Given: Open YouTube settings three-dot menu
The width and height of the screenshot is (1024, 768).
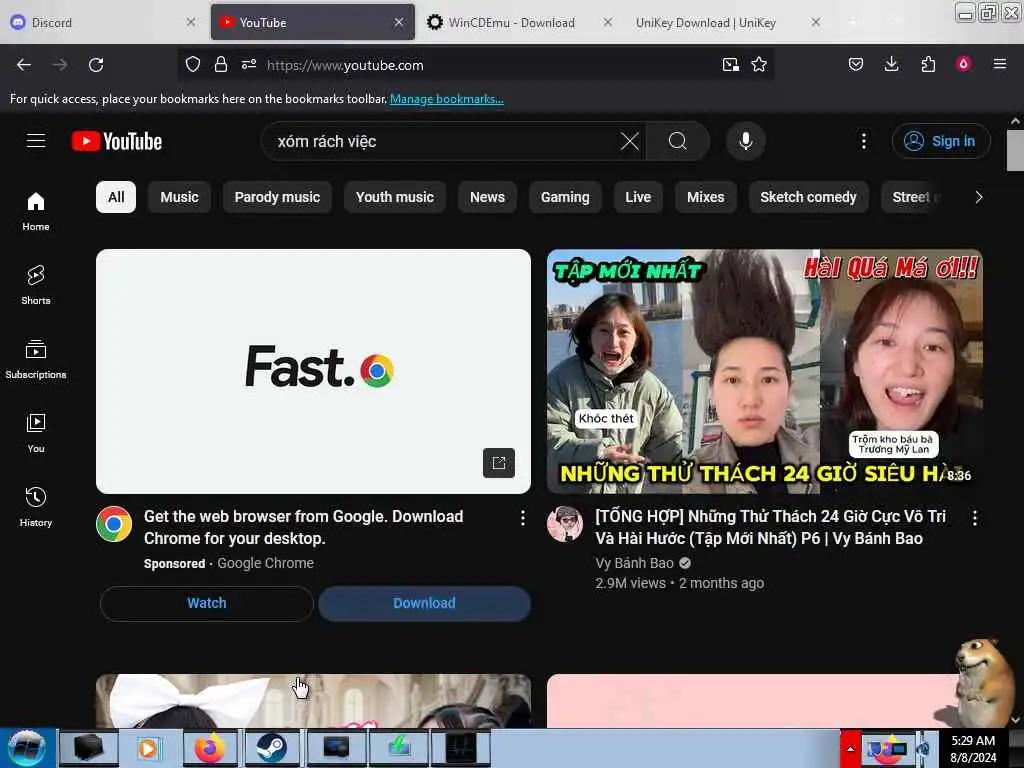Looking at the screenshot, I should [863, 141].
